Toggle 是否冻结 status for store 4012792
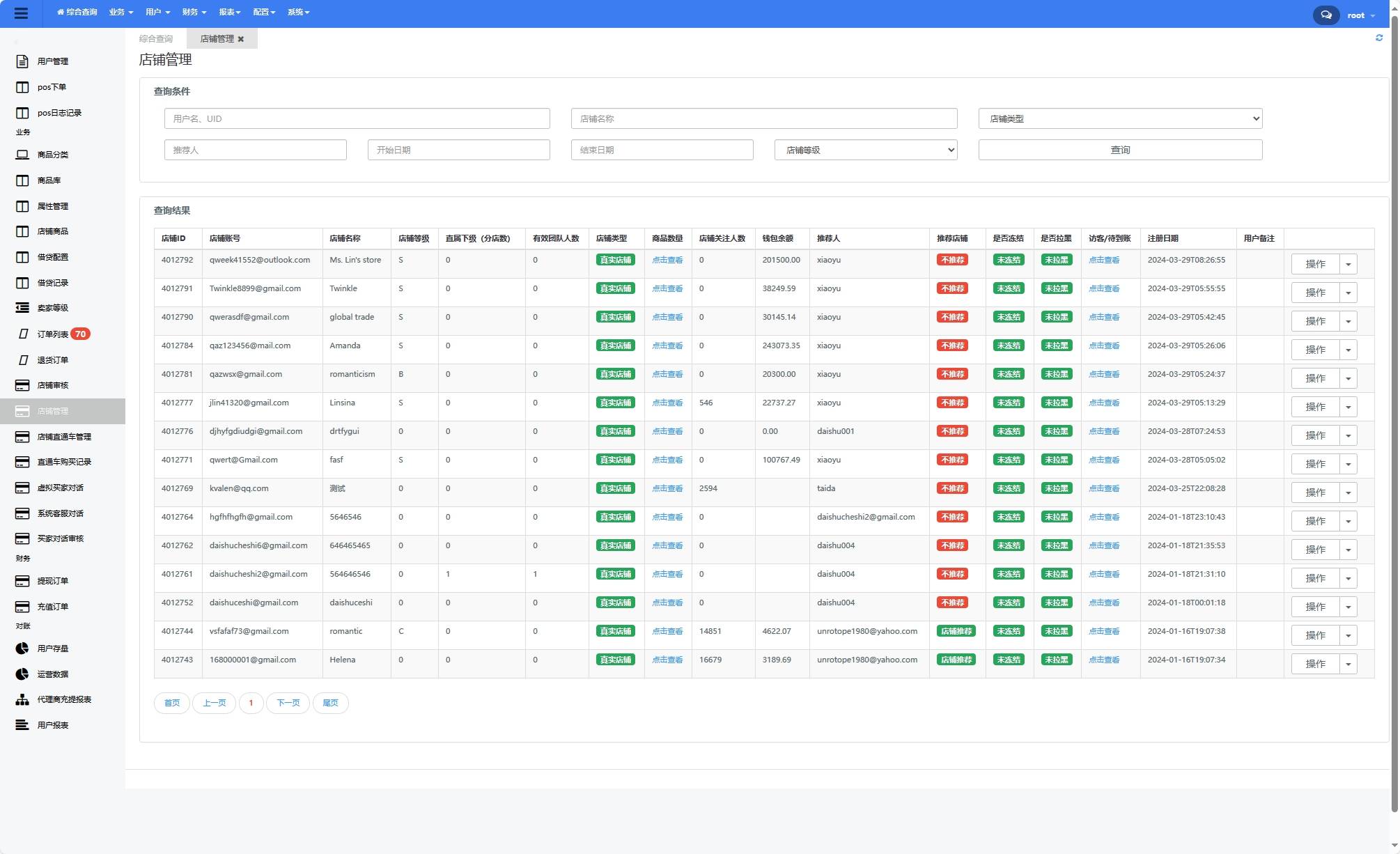The width and height of the screenshot is (1400, 854). coord(1007,261)
